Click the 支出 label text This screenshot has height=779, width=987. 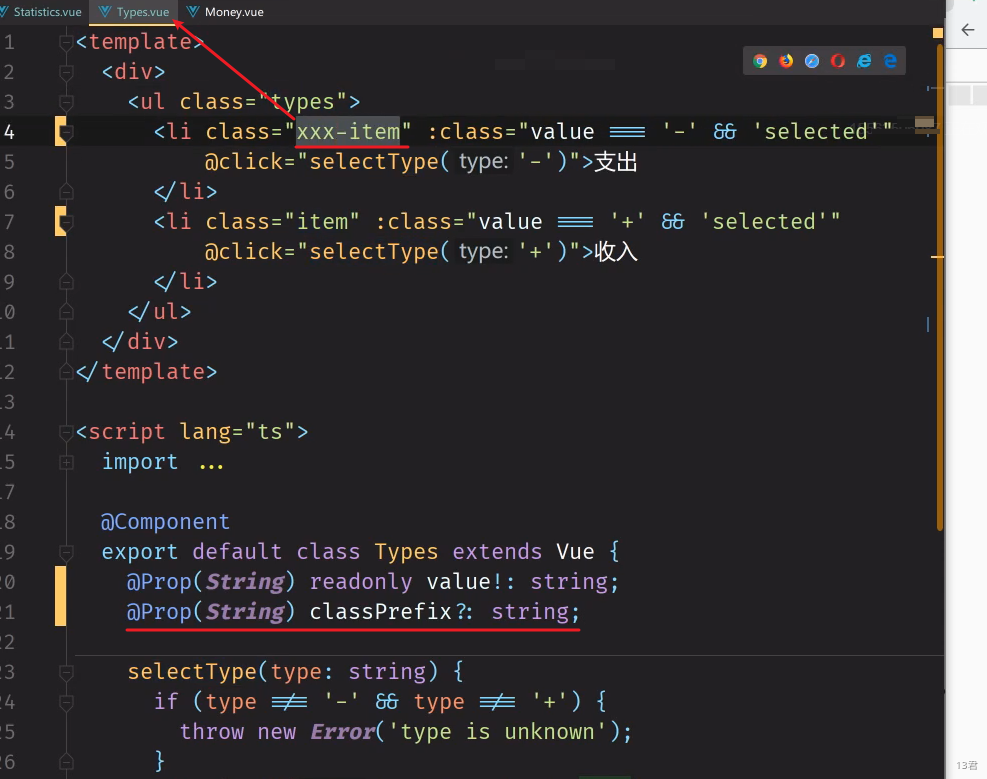click(616, 162)
